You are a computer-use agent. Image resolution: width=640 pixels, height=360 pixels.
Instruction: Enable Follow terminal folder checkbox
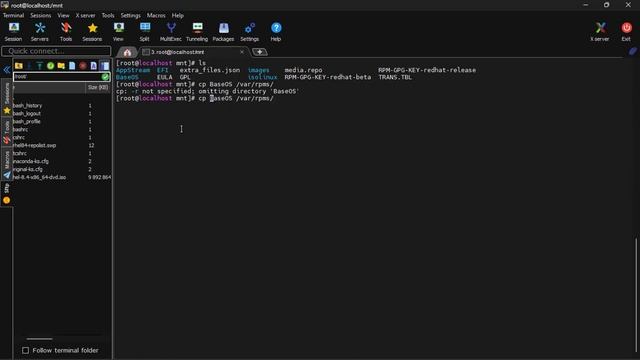coord(25,350)
